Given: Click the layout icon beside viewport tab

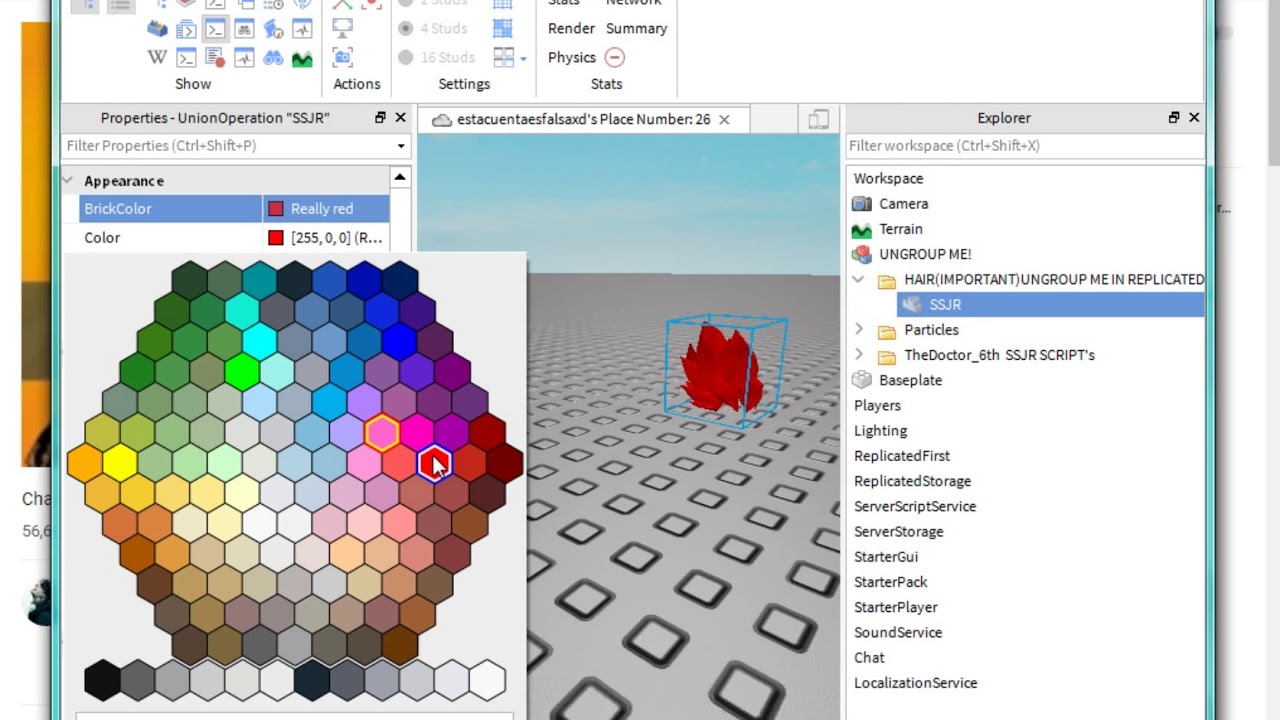Looking at the screenshot, I should (x=818, y=119).
